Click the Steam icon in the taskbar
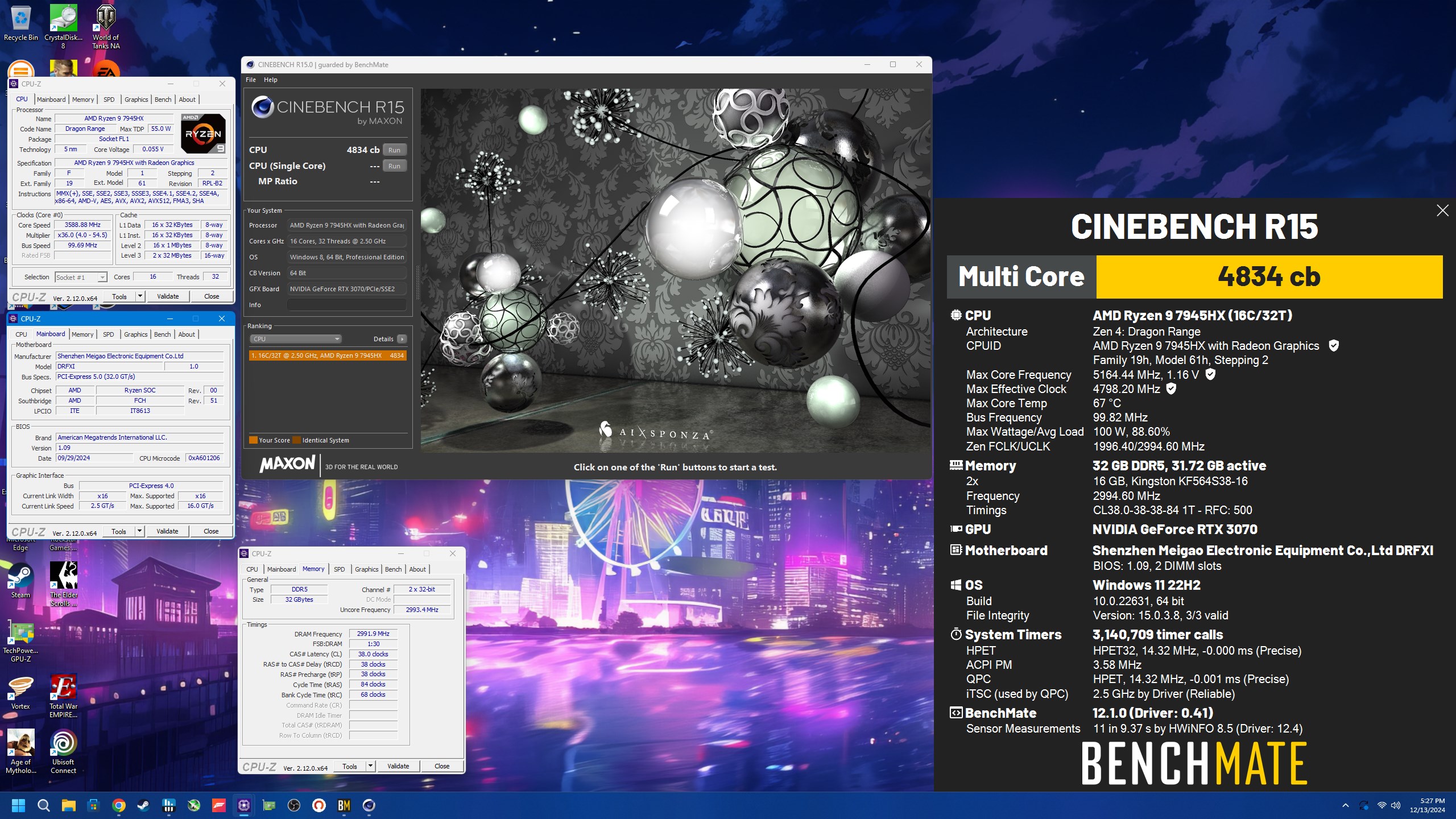 pos(143,805)
